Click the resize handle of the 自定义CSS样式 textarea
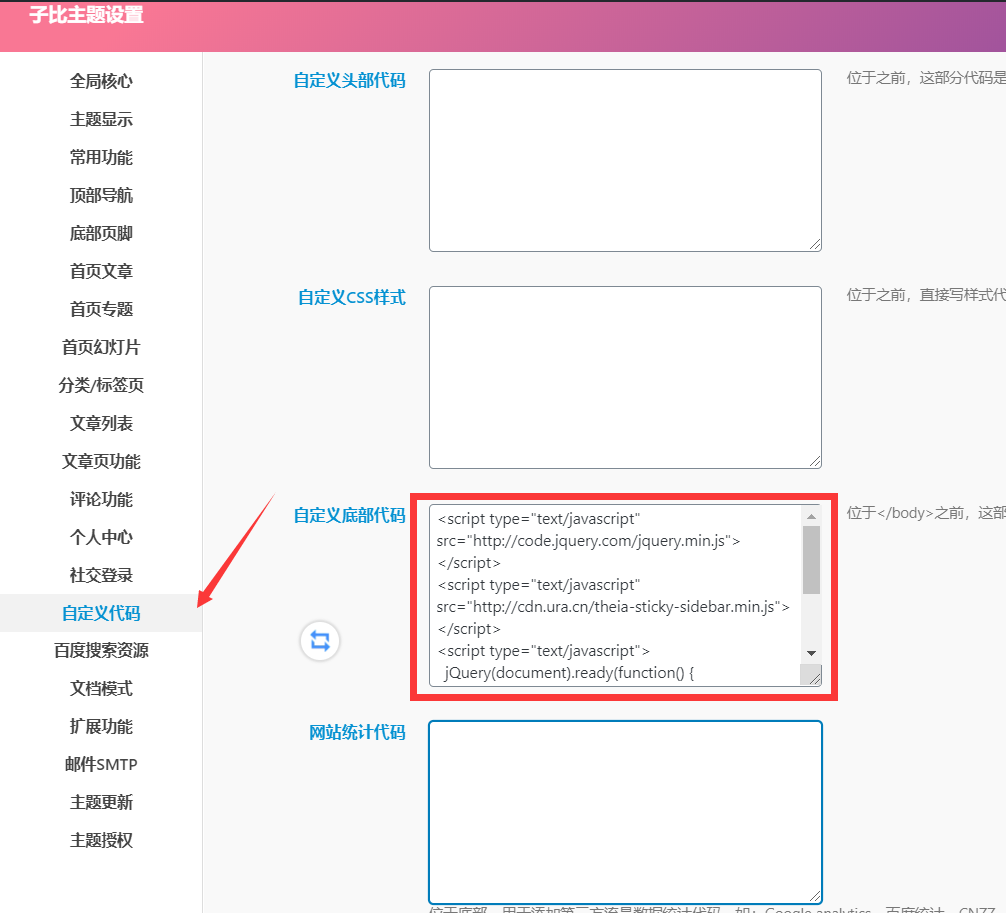 coord(815,461)
